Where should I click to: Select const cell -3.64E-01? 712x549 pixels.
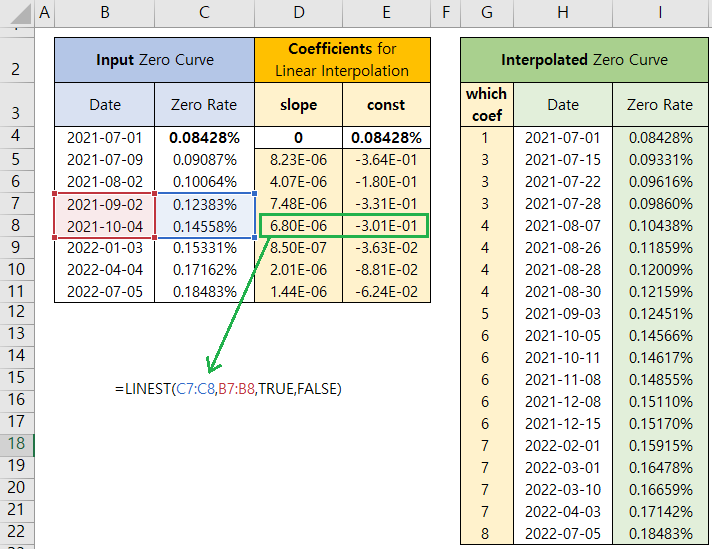pos(386,160)
